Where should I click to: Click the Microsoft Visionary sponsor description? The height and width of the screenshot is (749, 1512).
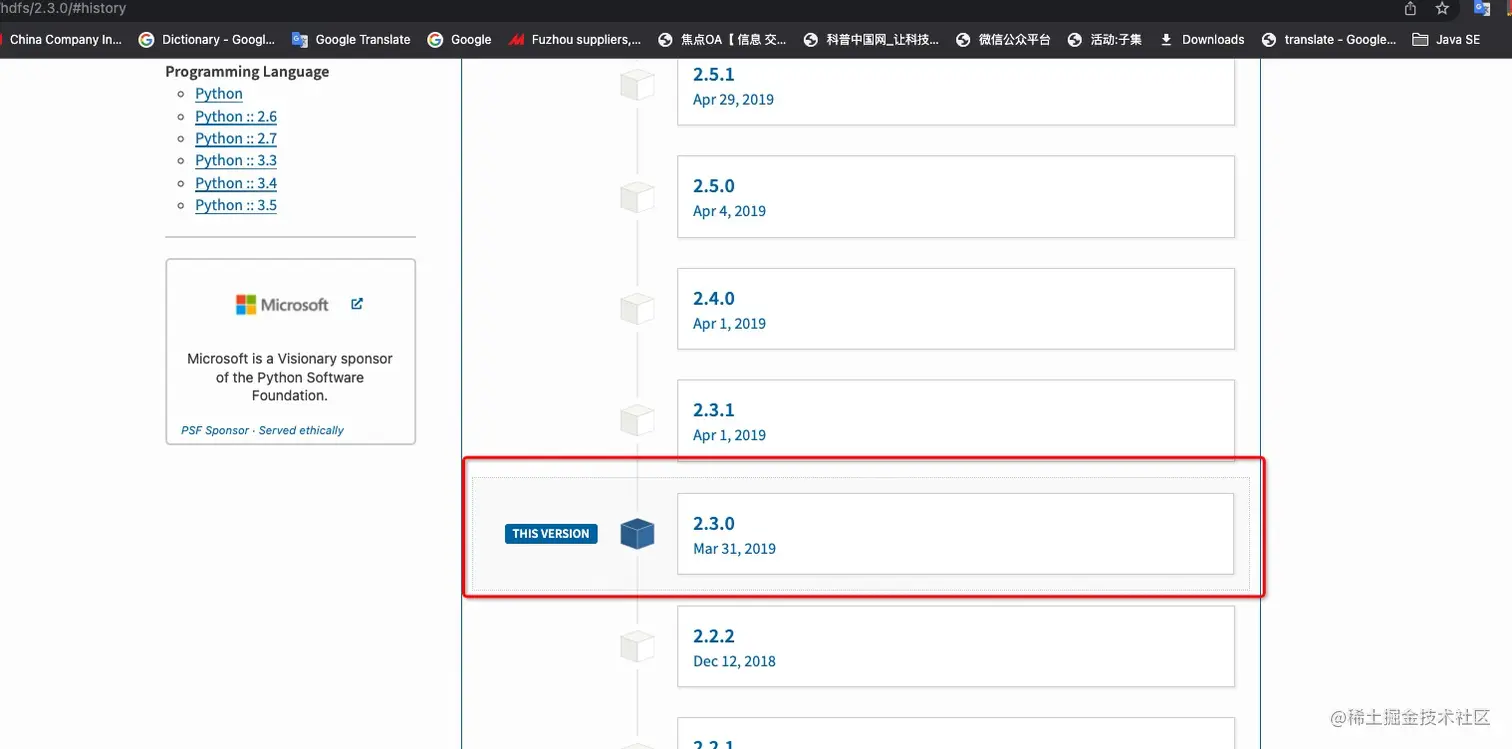click(290, 377)
